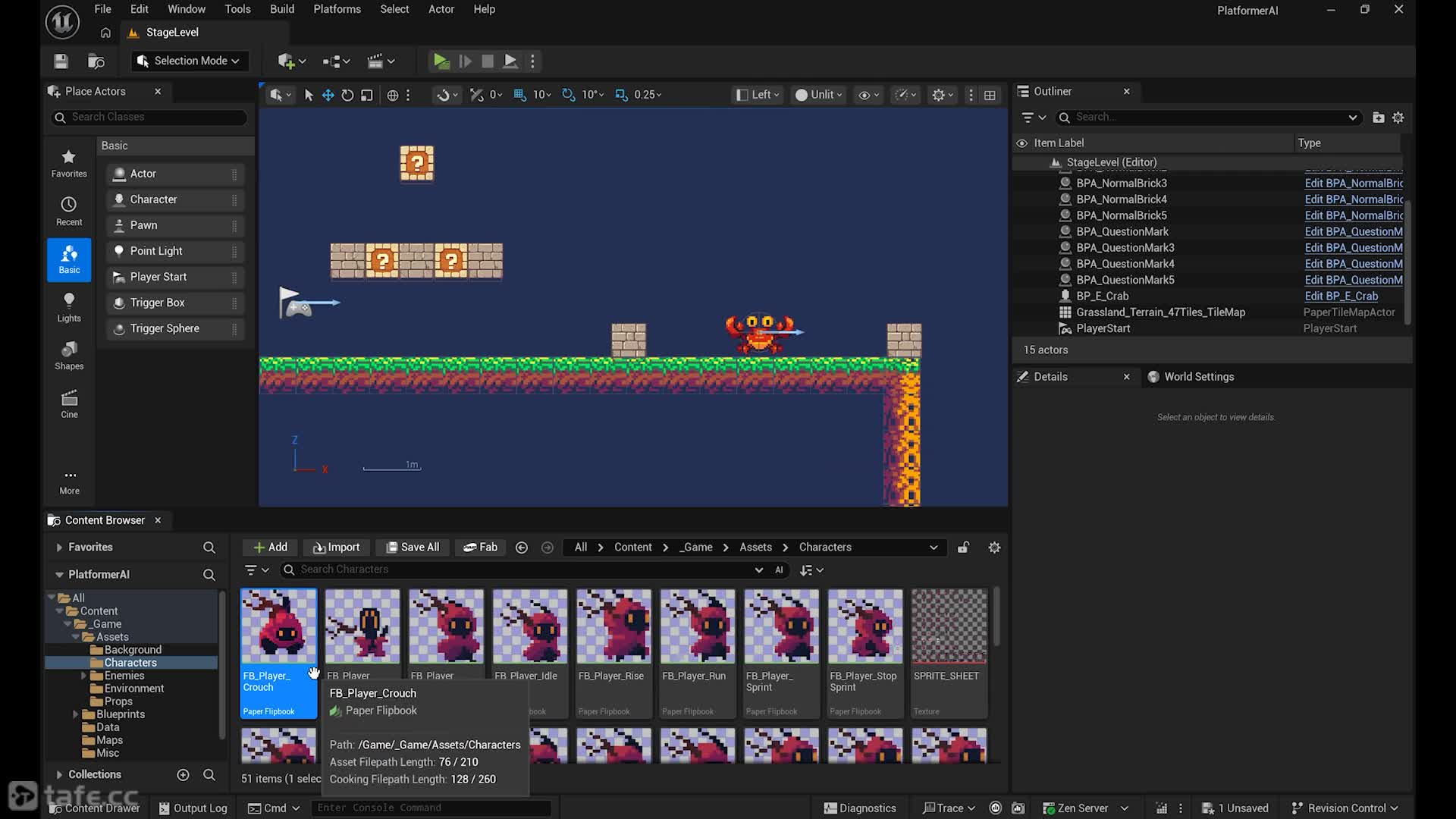Show More Place Actors categories
The height and width of the screenshot is (819, 1456).
point(69,482)
